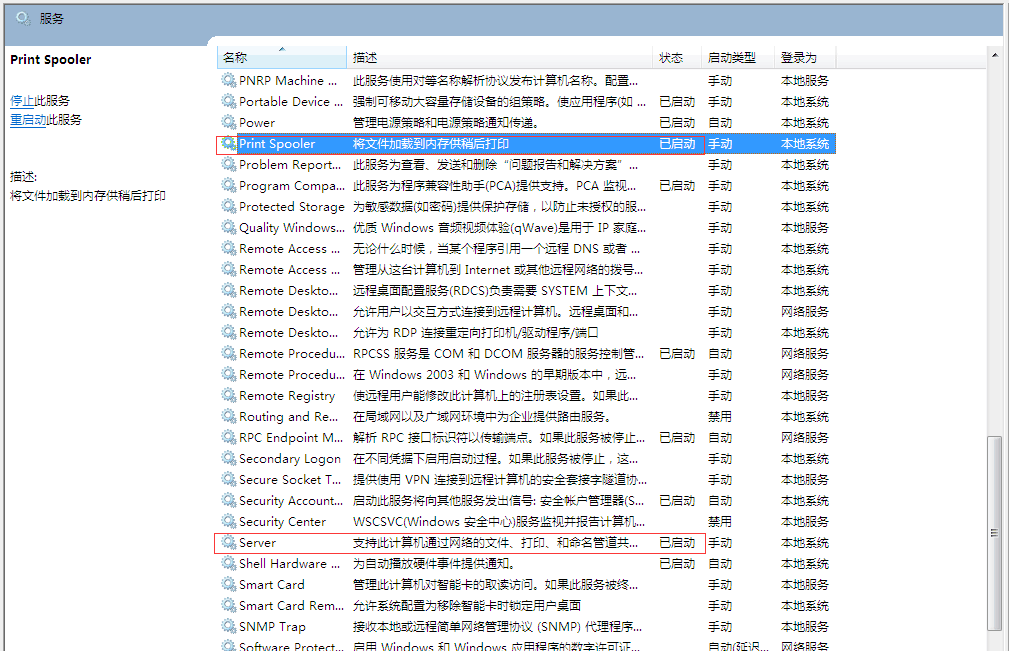This screenshot has height=651, width=1009.
Task: Click the Secure Socket T... gear icon
Action: [x=228, y=479]
